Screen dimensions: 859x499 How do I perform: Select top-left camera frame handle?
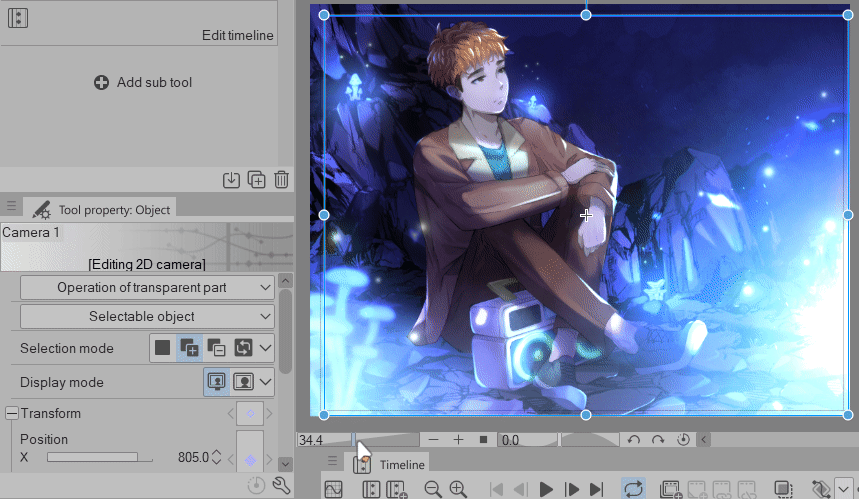pyautogui.click(x=324, y=15)
